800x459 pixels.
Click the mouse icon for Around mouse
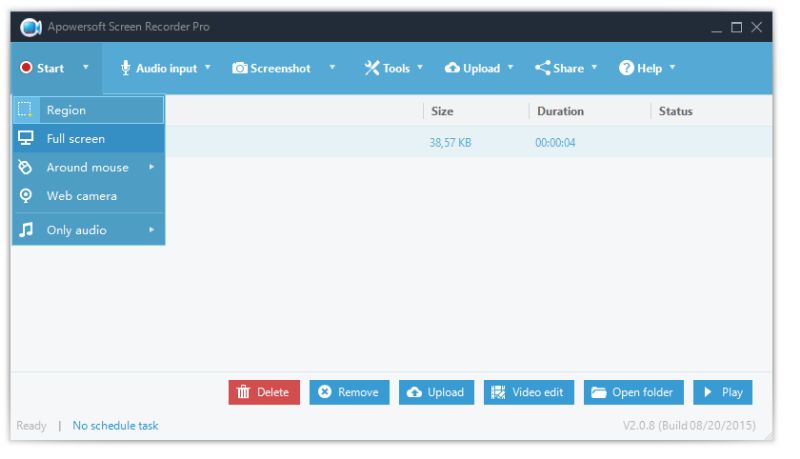25,167
